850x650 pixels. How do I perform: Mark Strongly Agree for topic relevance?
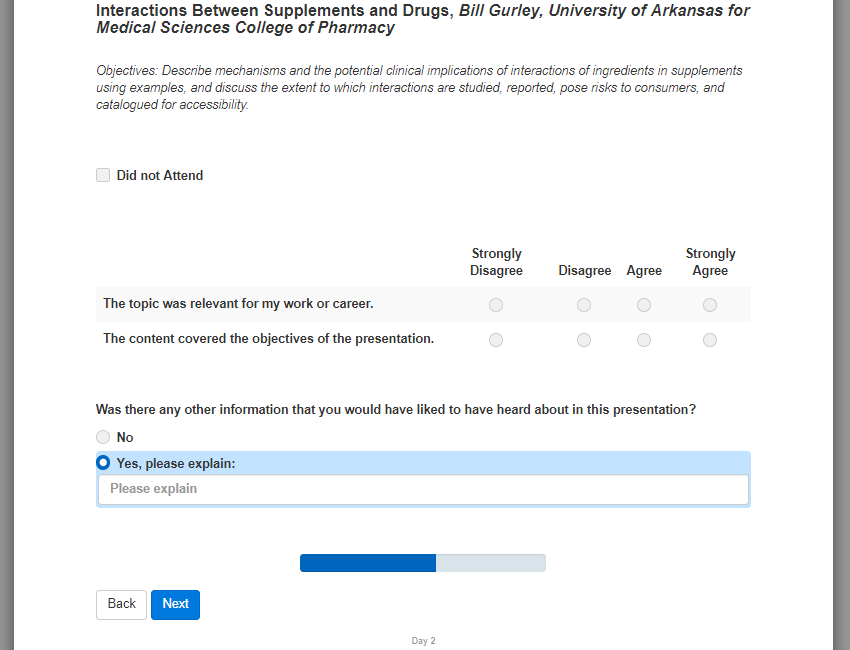pos(710,305)
